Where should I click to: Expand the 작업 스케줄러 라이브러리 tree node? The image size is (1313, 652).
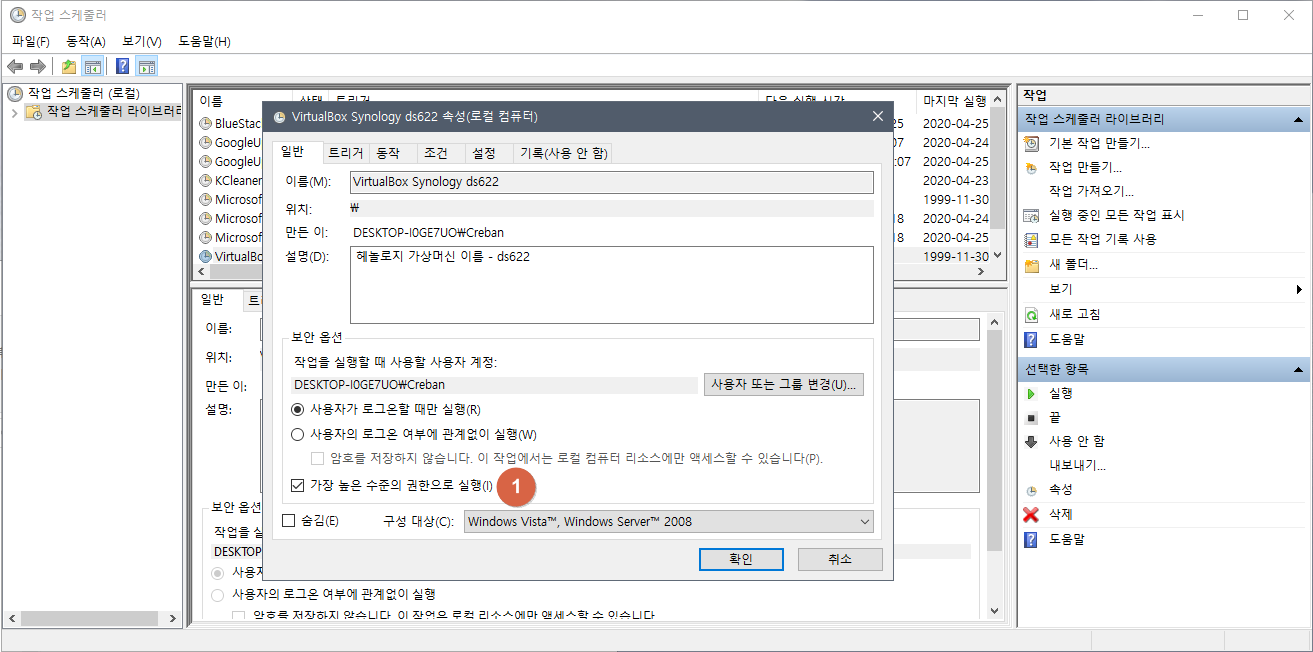pos(14,112)
